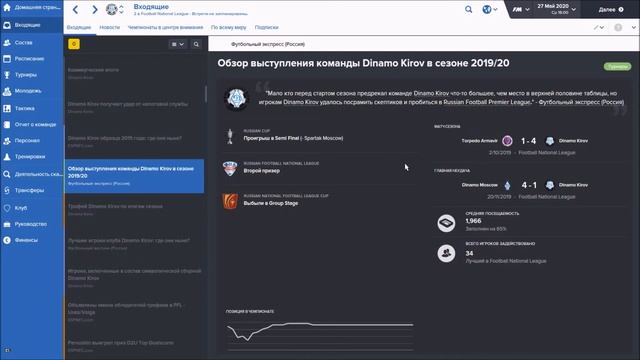Go forward with the right arrow
The height and width of the screenshot is (360, 640).
(x=94, y=9)
